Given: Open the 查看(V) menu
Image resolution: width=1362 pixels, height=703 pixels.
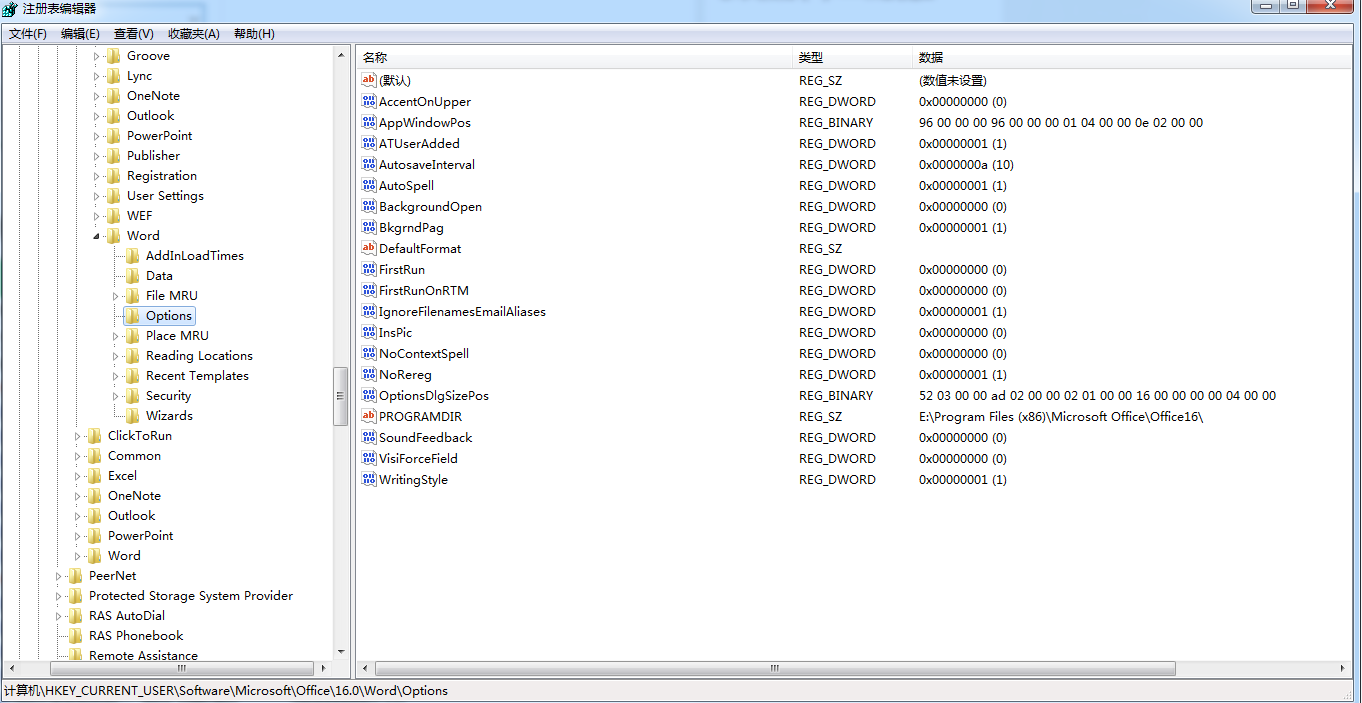Looking at the screenshot, I should tap(133, 33).
